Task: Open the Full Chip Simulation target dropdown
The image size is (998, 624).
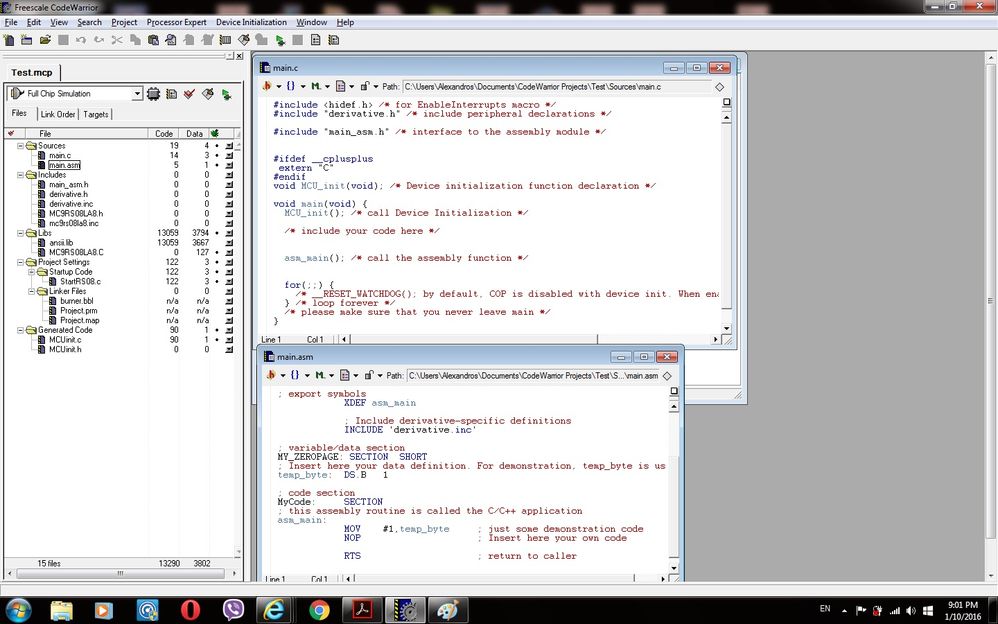Action: pos(137,94)
